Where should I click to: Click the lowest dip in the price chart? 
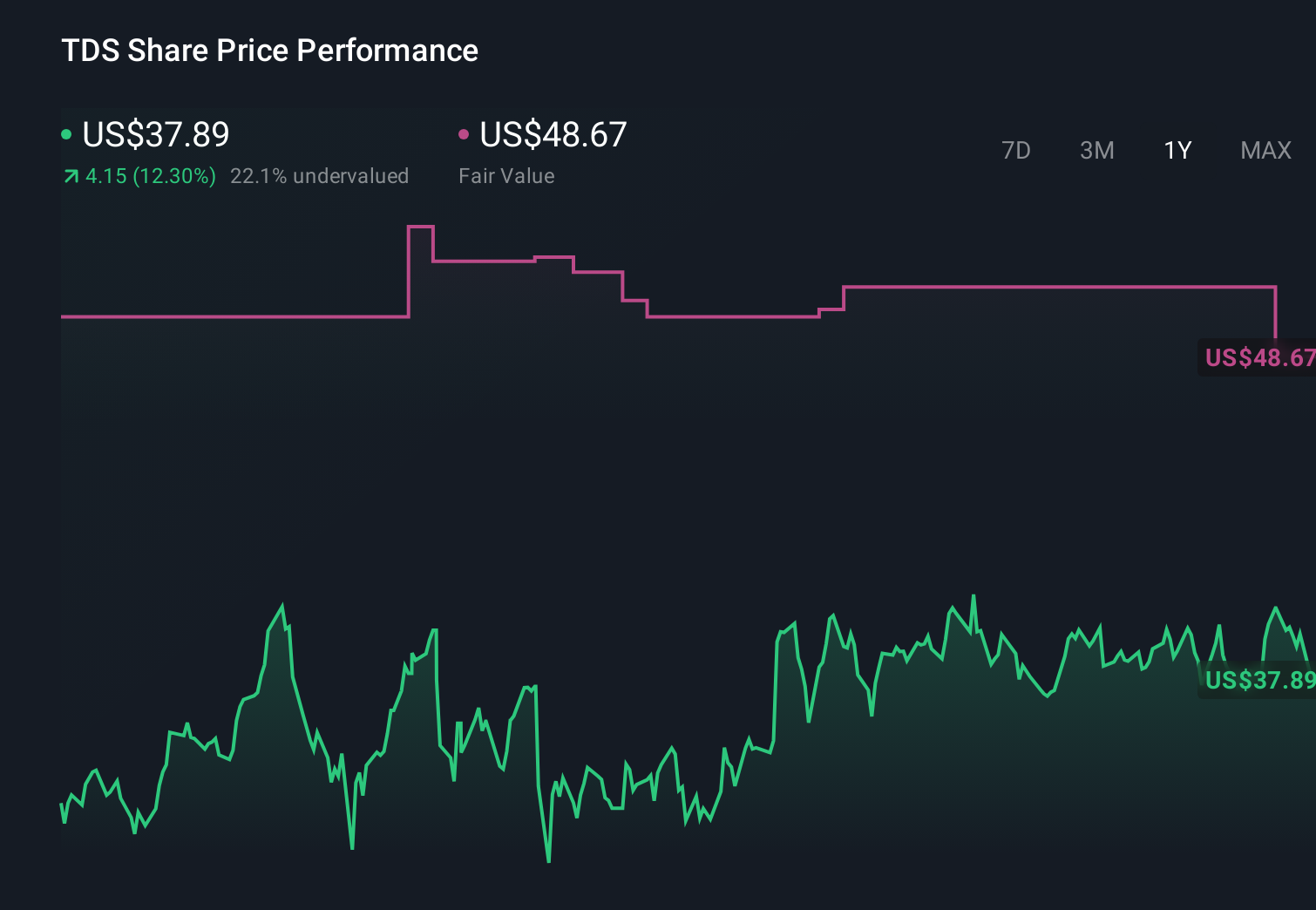(547, 861)
